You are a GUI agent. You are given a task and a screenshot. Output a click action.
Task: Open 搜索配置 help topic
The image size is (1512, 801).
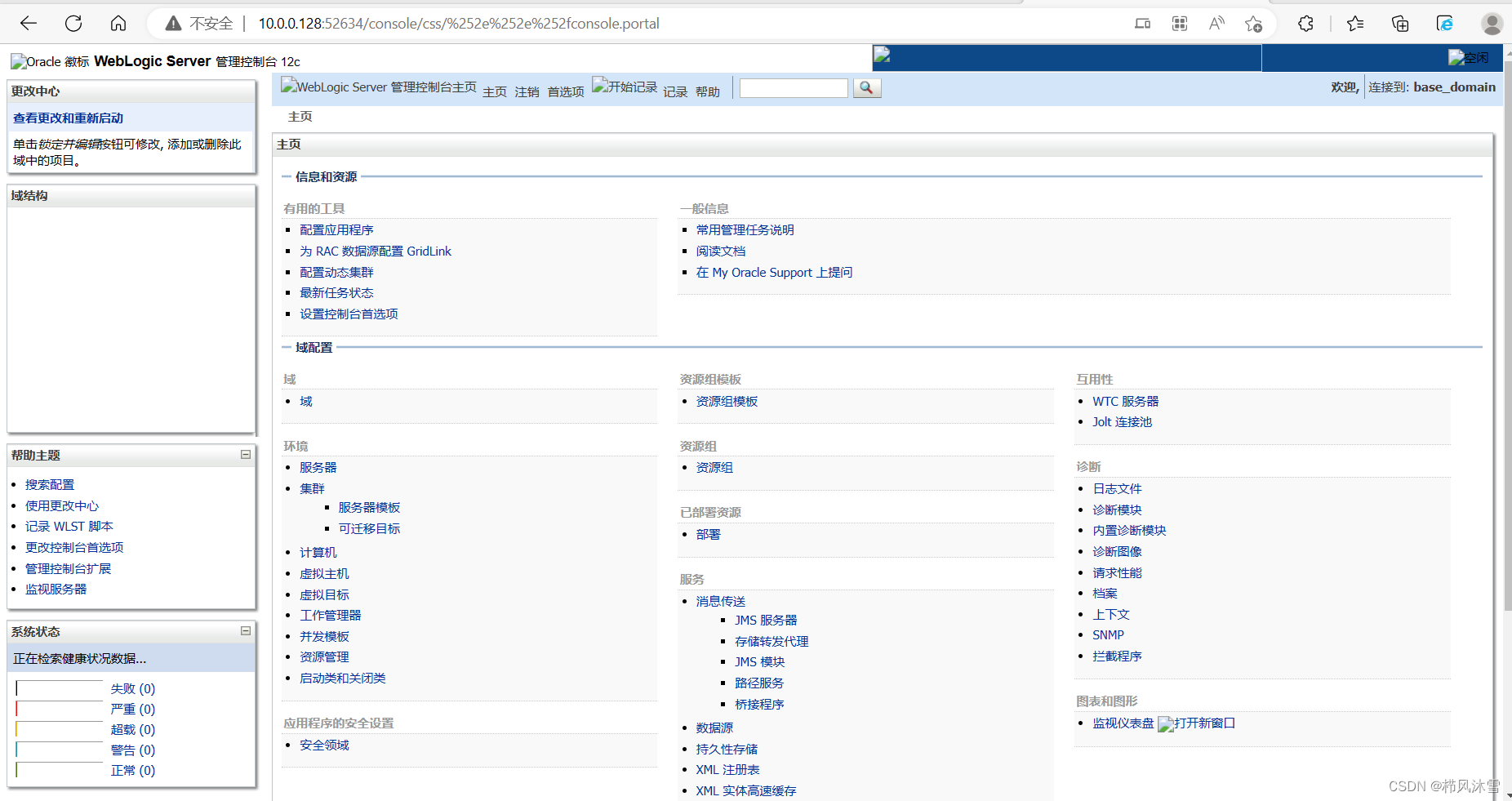click(x=50, y=485)
